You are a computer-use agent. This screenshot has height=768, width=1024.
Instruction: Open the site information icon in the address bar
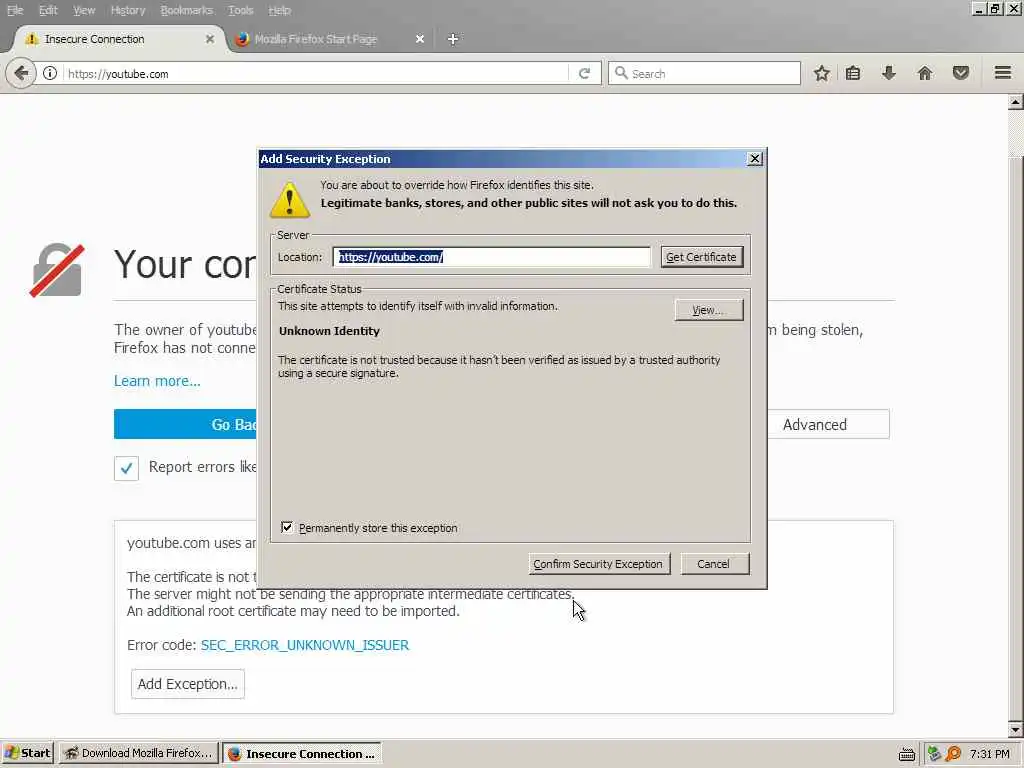point(50,73)
